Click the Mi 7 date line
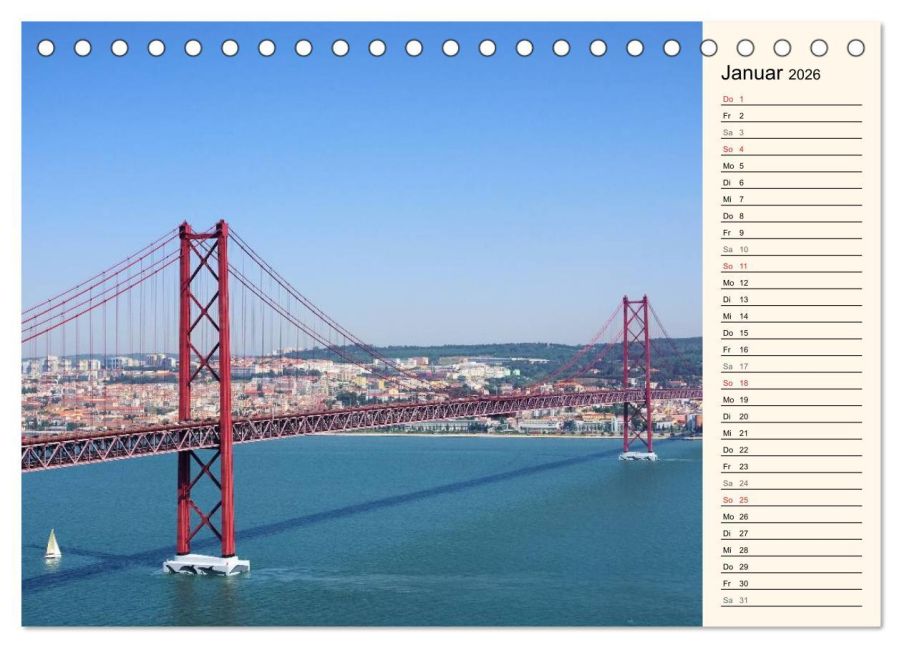This screenshot has width=902, height=648. (x=792, y=199)
